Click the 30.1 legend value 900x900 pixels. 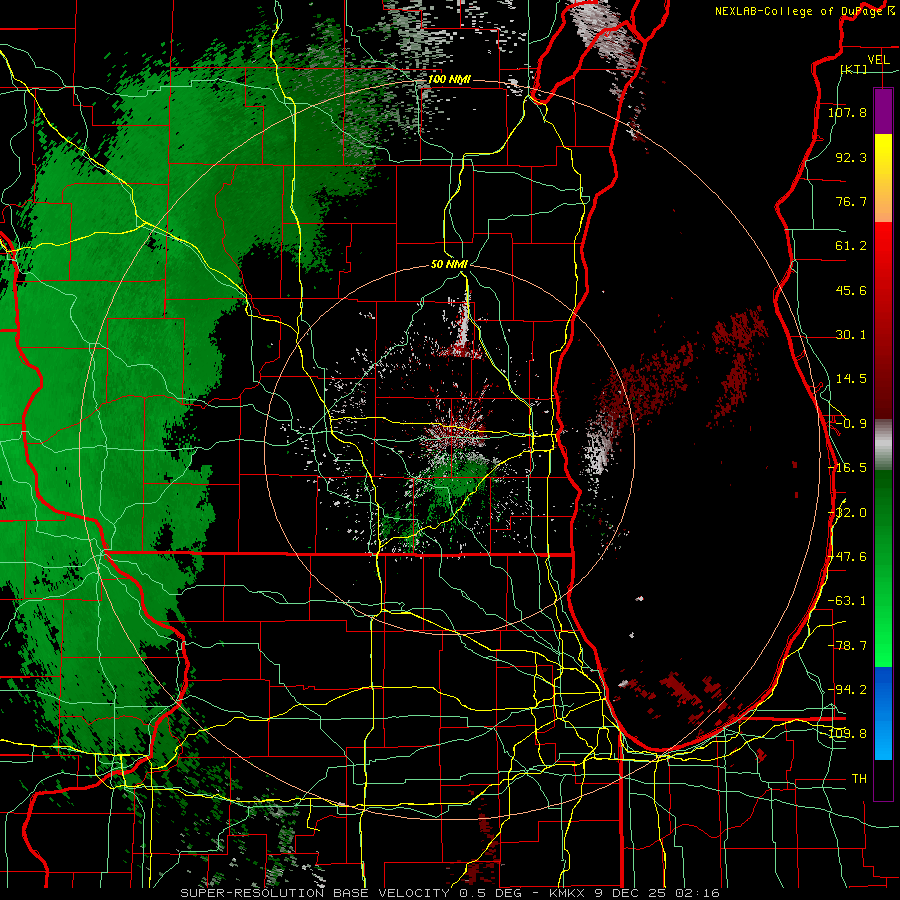pyautogui.click(x=851, y=335)
